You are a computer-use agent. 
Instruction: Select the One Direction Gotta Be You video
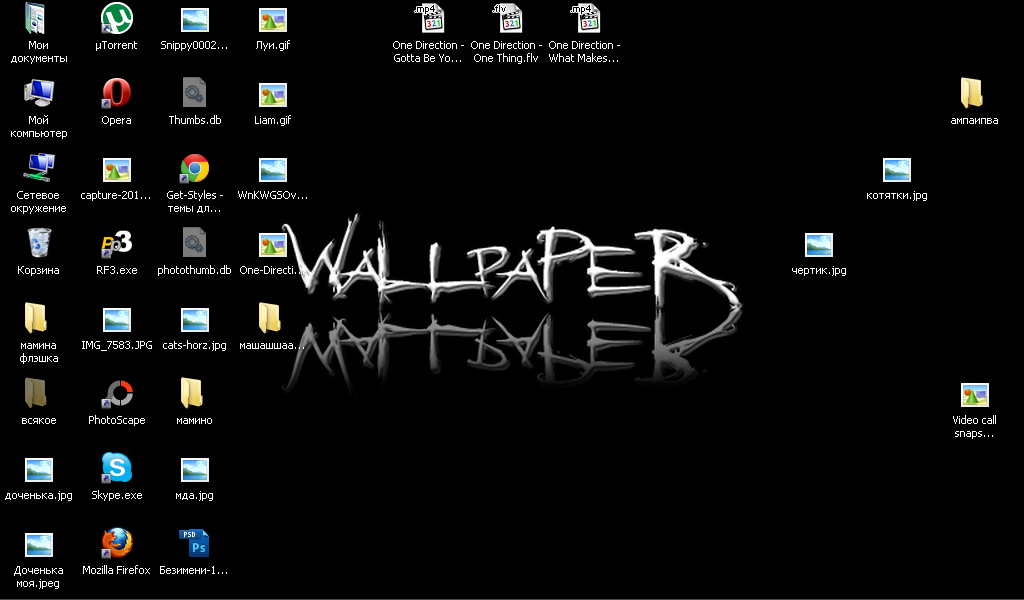(x=428, y=20)
